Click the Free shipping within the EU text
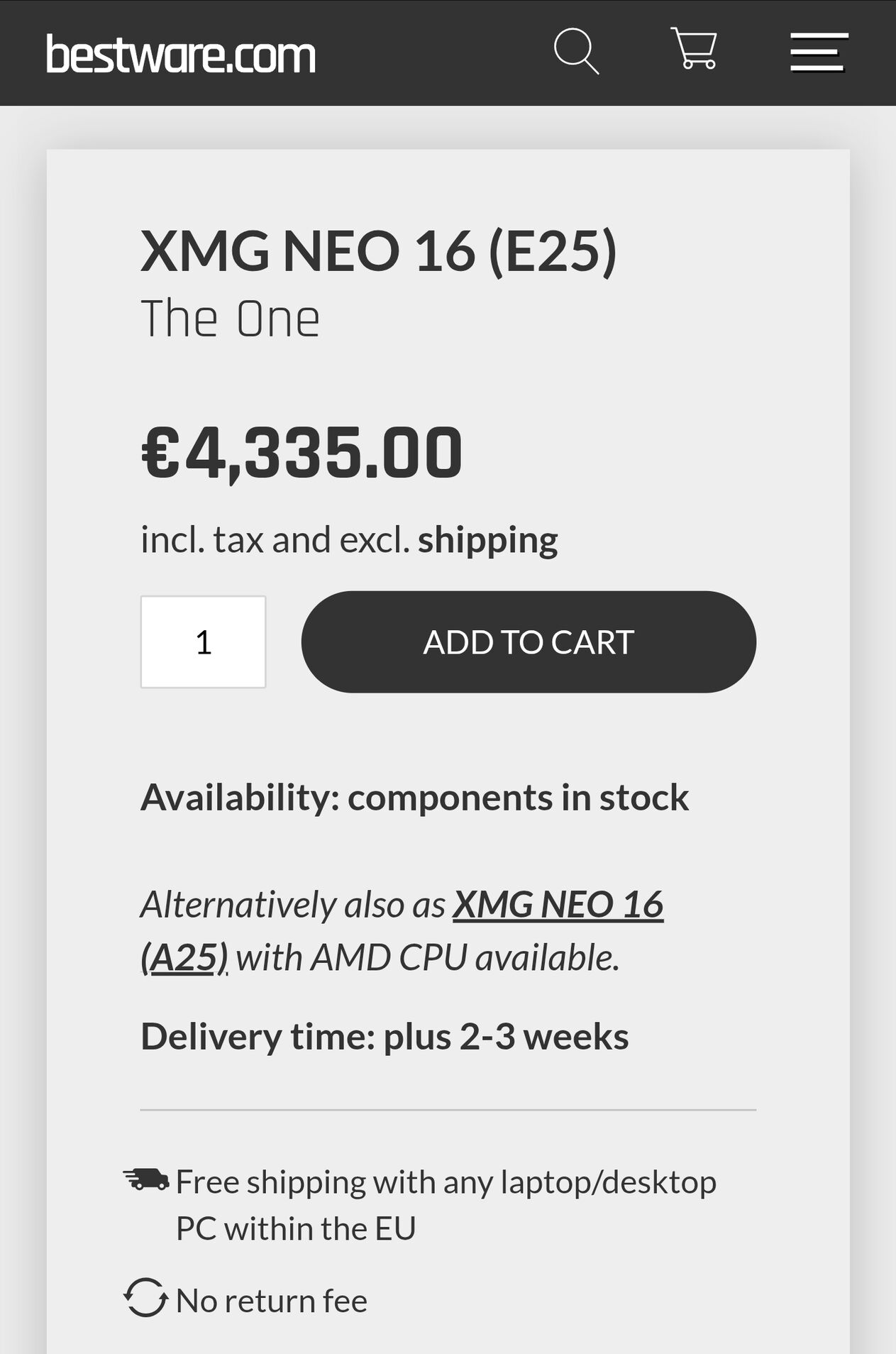Viewport: 896px width, 1354px height. [446, 1205]
